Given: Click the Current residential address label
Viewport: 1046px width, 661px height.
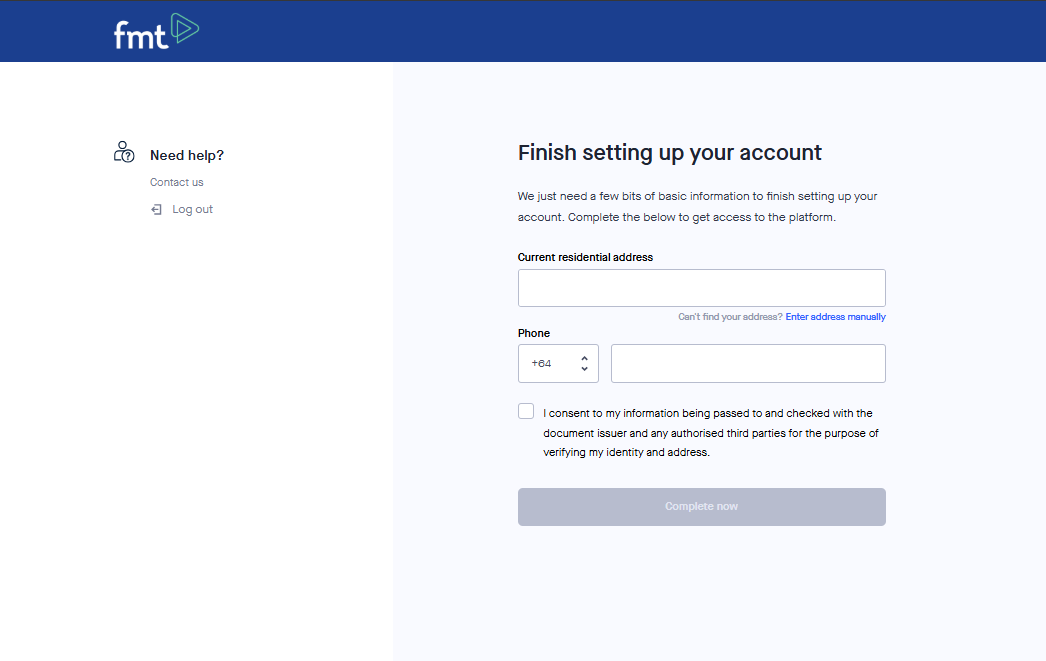Looking at the screenshot, I should click(x=585, y=258).
